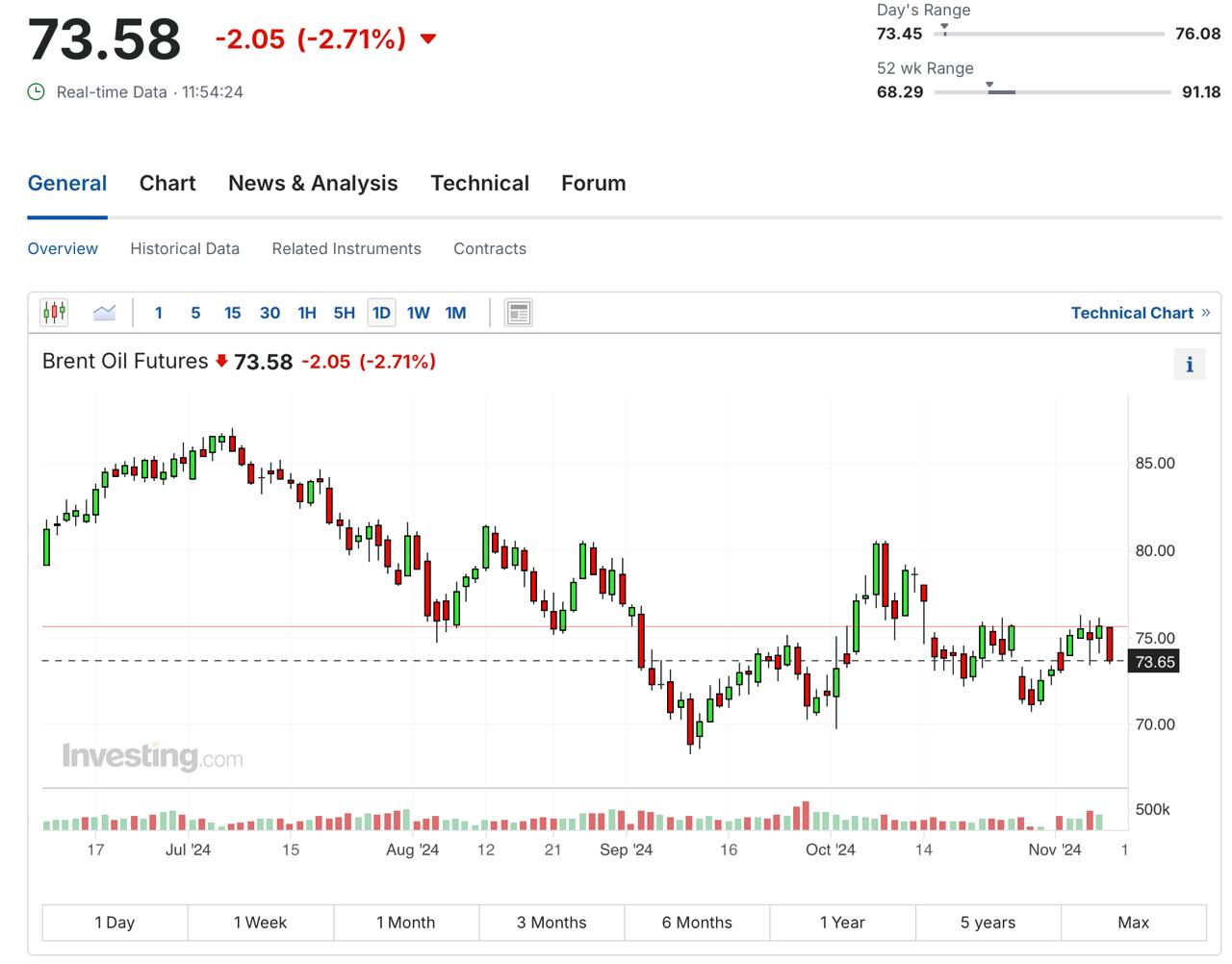
Task: Click the news overlay icon in toolbar
Action: 519,313
